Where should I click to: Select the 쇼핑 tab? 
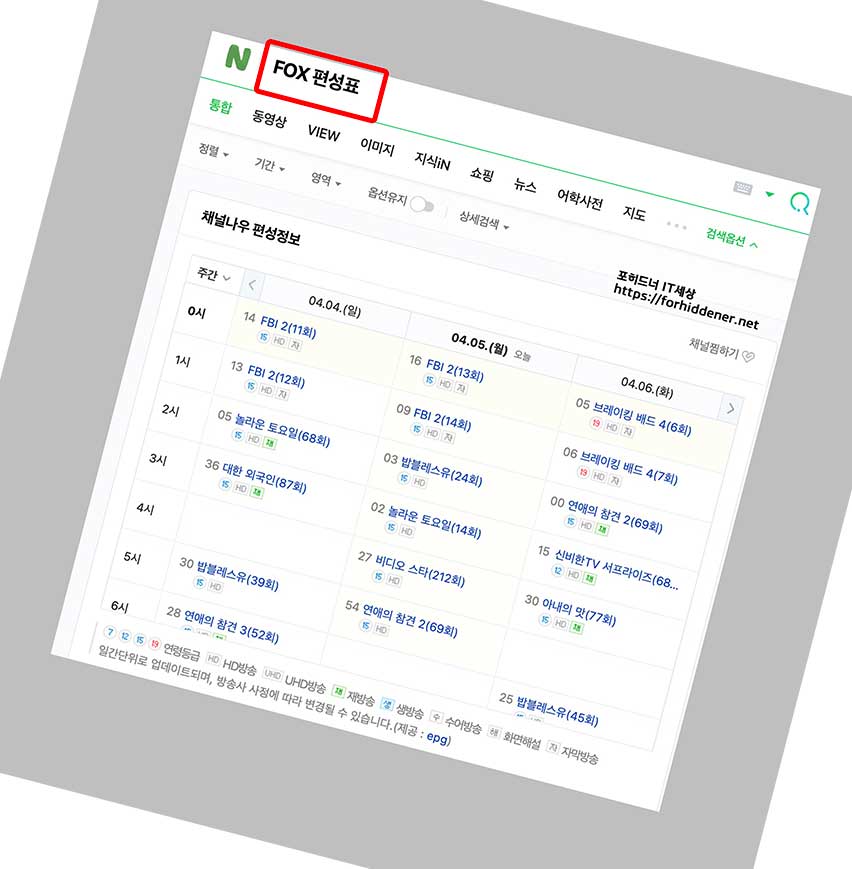pyautogui.click(x=482, y=174)
